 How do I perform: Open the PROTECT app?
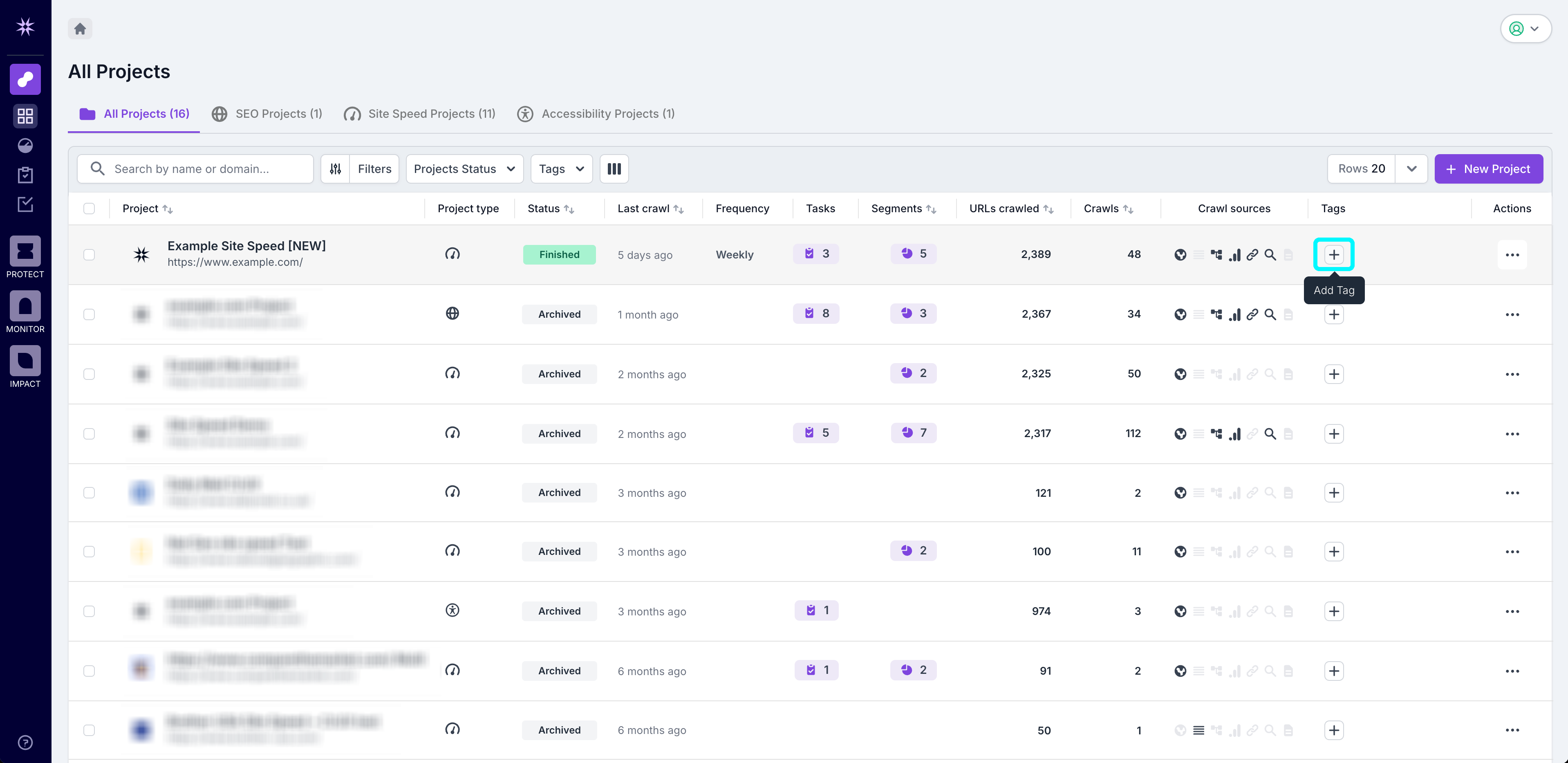(x=25, y=257)
